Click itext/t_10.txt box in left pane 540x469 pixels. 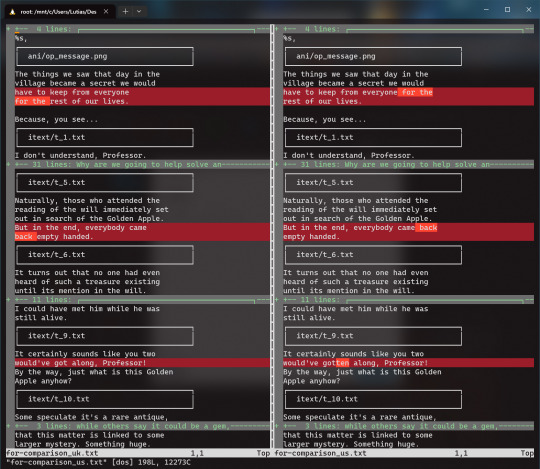[105, 399]
